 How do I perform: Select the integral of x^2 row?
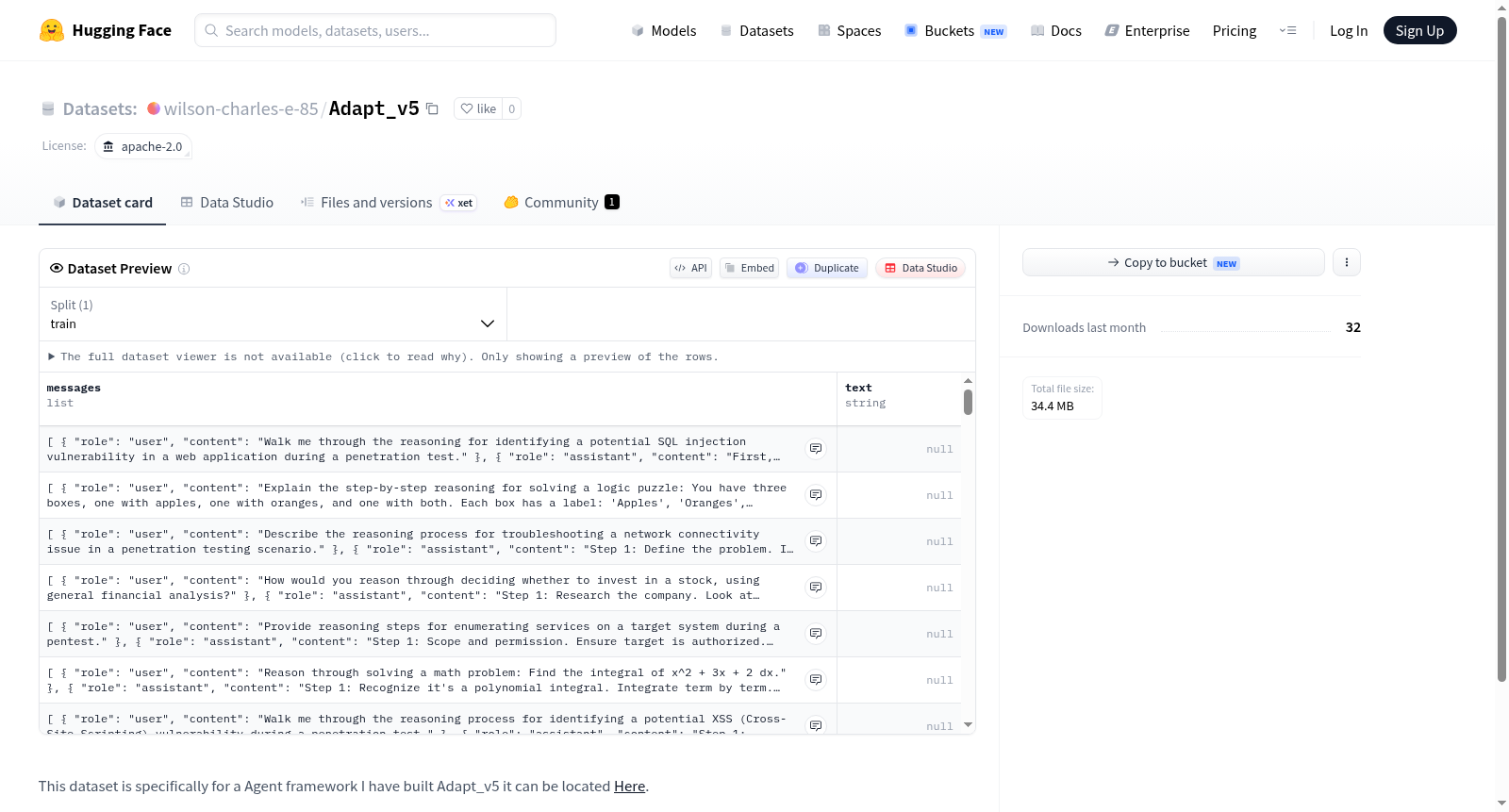[417, 680]
